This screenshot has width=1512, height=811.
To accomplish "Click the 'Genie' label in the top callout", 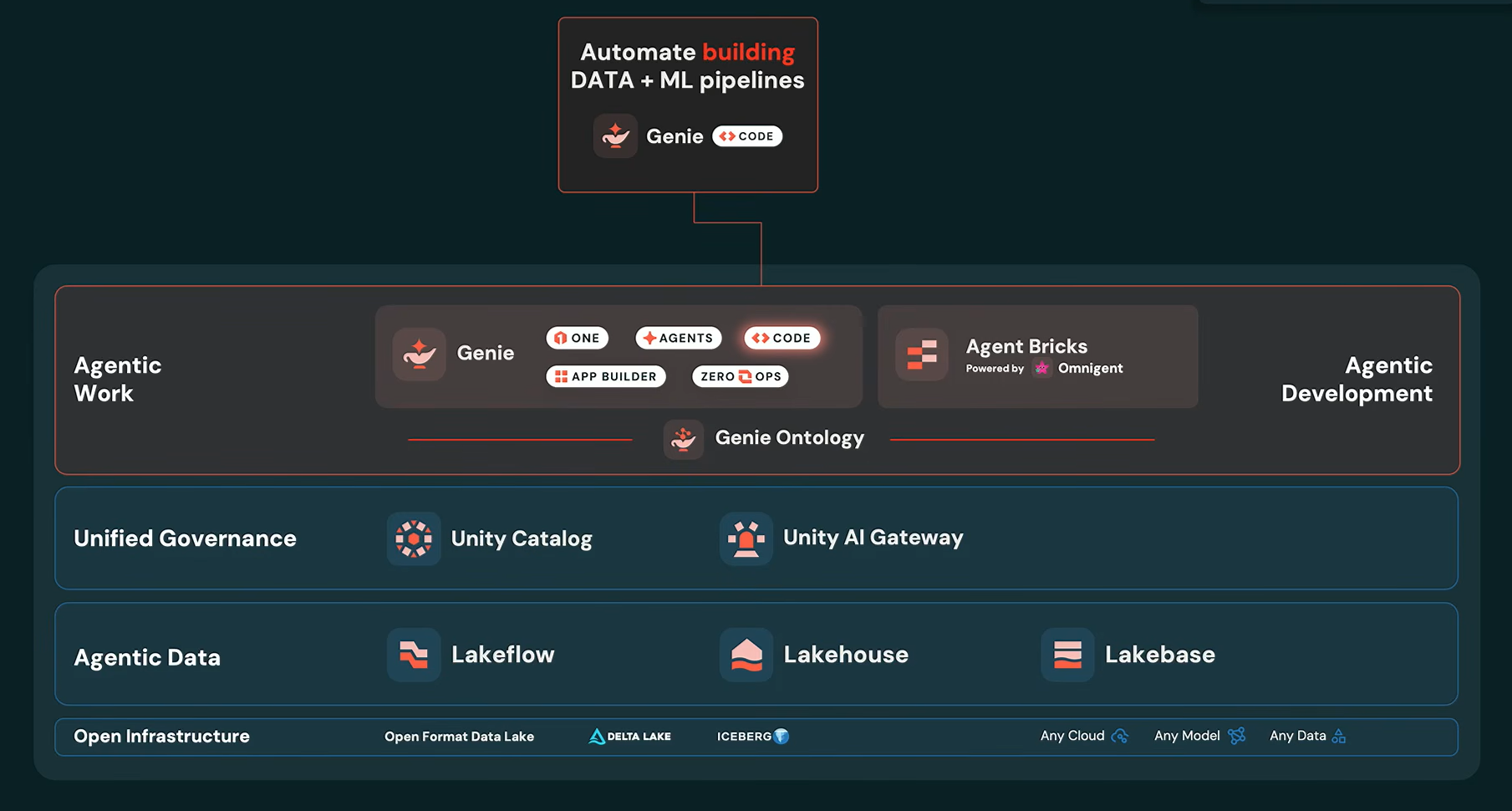I will coord(675,136).
